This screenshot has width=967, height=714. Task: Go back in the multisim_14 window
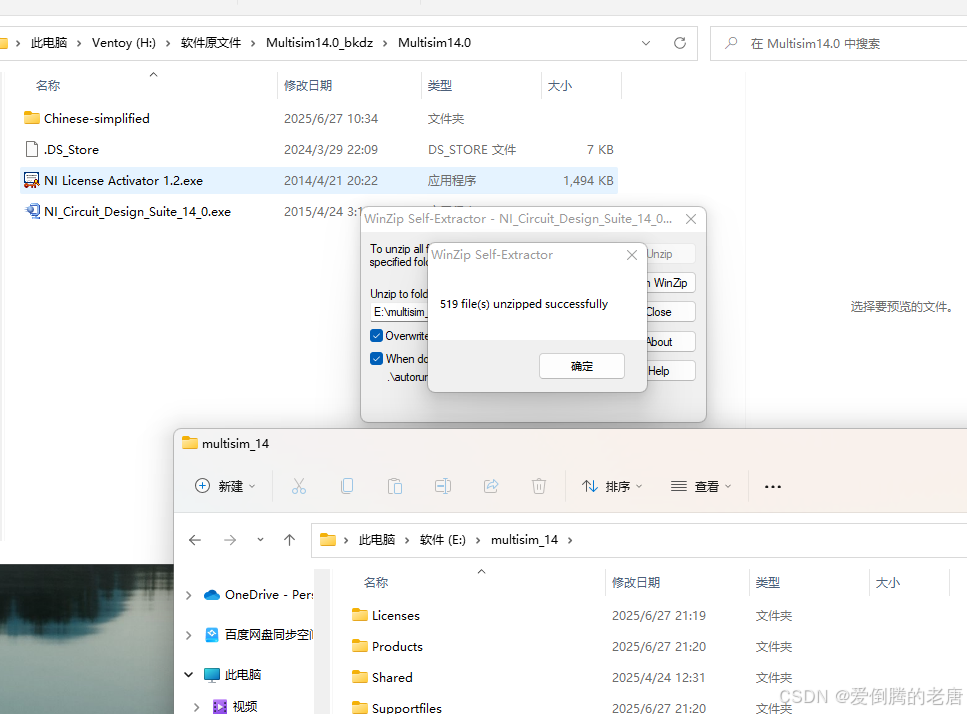(x=195, y=540)
